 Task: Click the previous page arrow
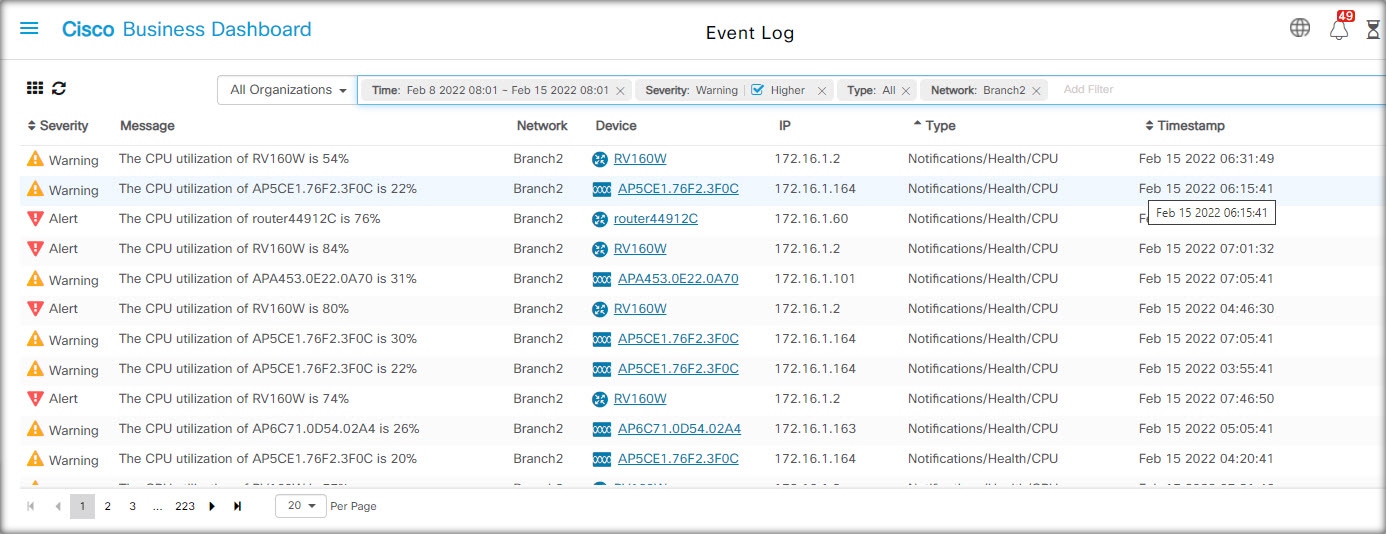point(57,506)
